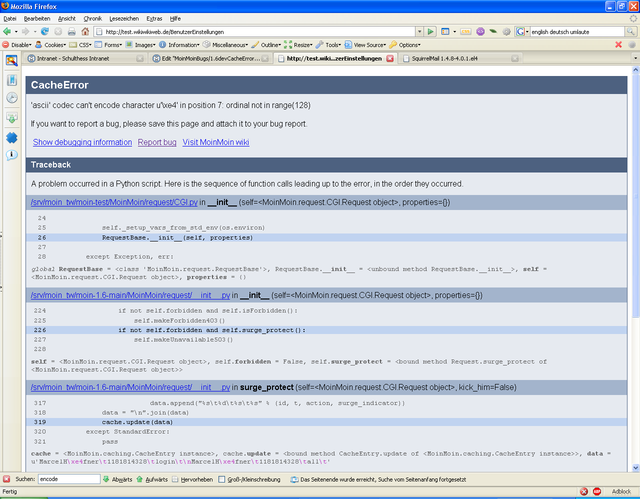Click the page info sidebar icon
The image size is (640, 499).
click(x=11, y=155)
